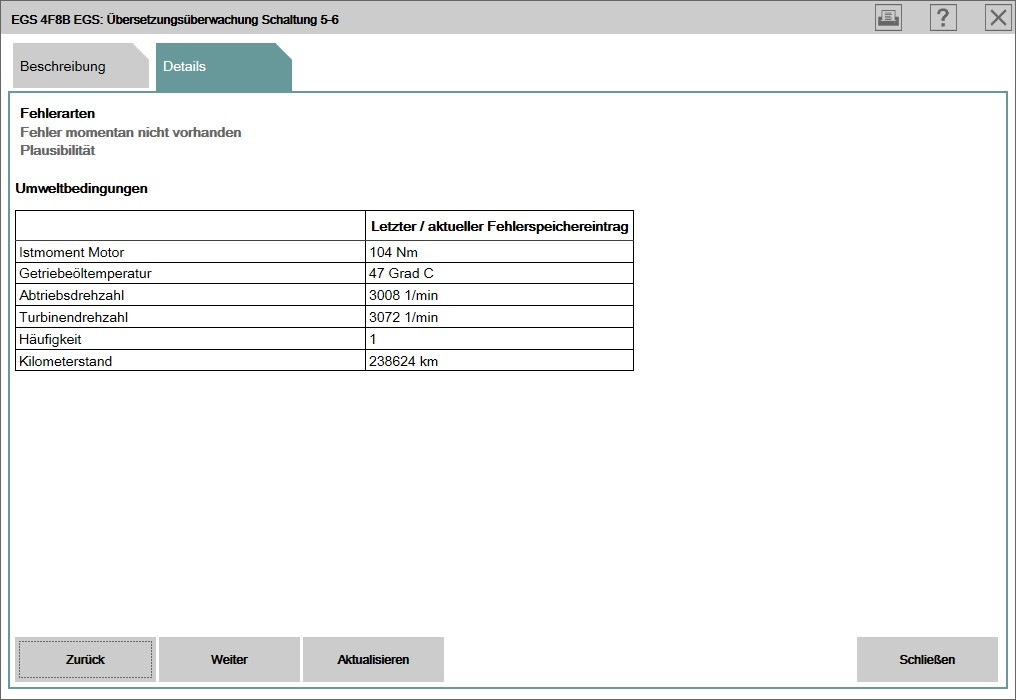Click the Schließen button
The width and height of the screenshot is (1016, 700).
[x=927, y=660]
